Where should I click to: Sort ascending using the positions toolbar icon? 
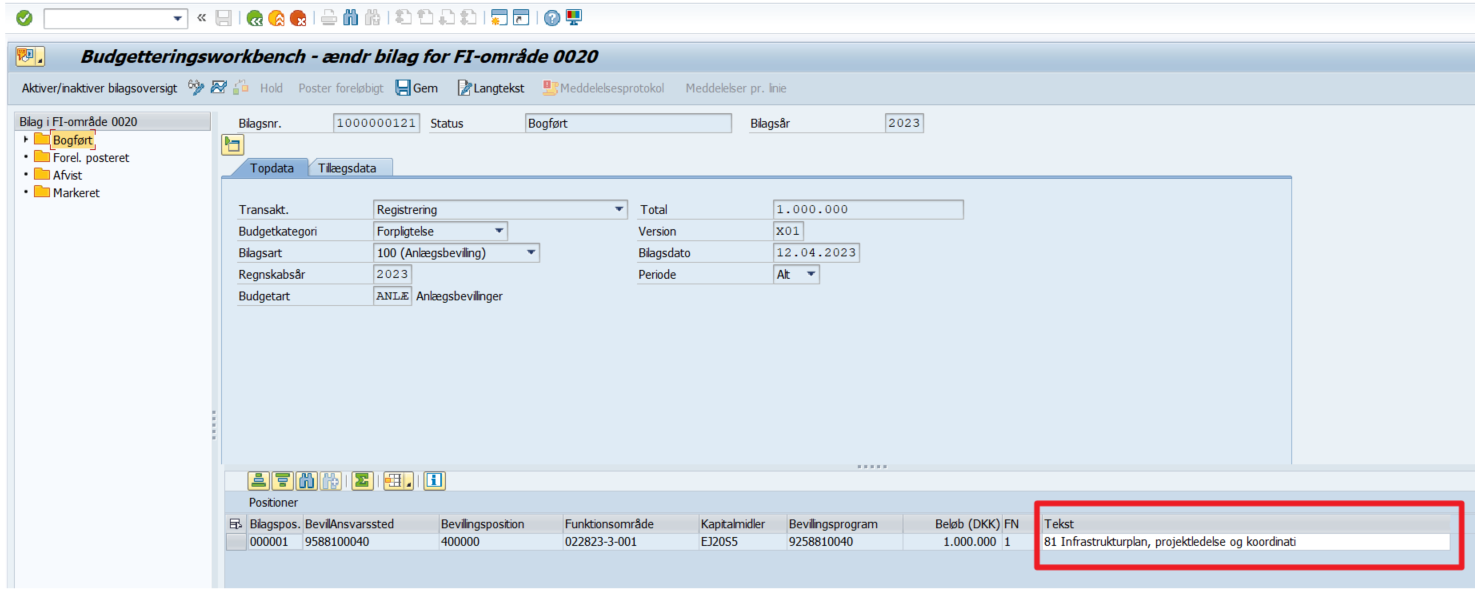pos(258,481)
